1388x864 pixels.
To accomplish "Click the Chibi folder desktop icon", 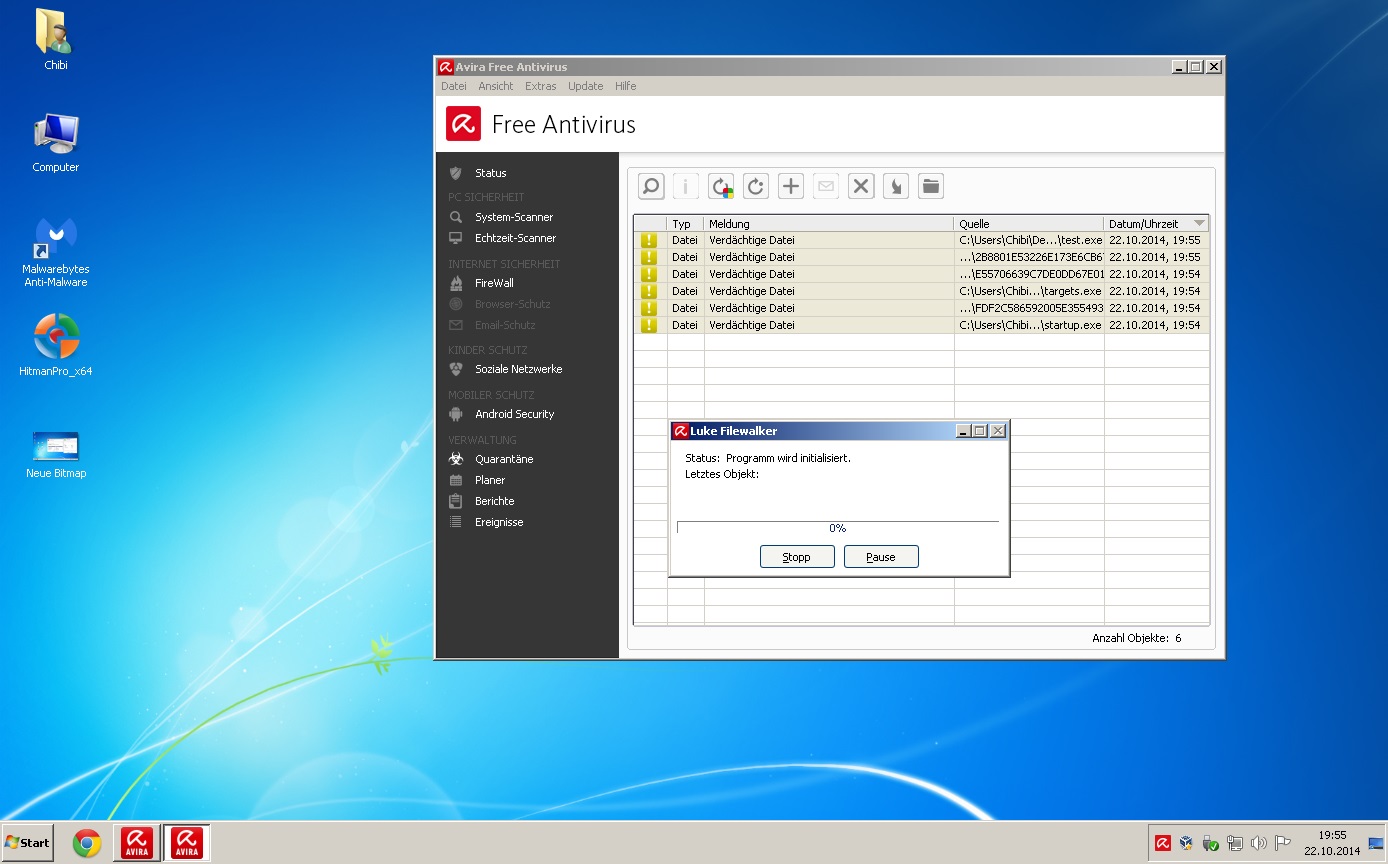I will (x=56, y=40).
